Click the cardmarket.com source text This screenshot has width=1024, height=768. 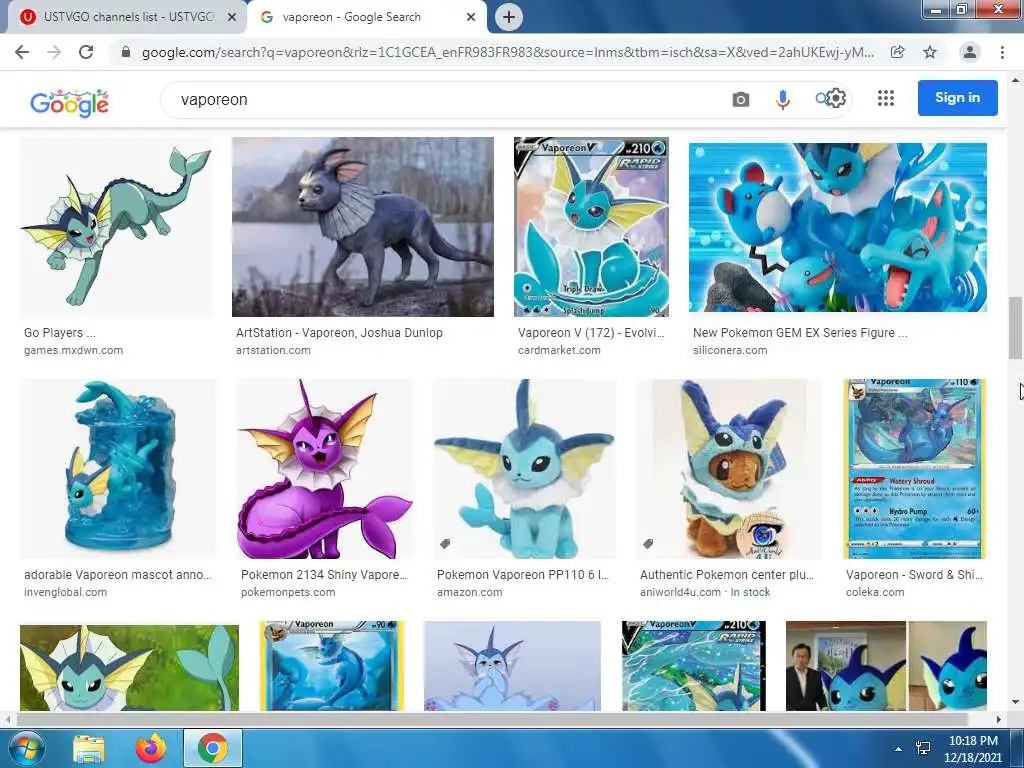click(559, 350)
